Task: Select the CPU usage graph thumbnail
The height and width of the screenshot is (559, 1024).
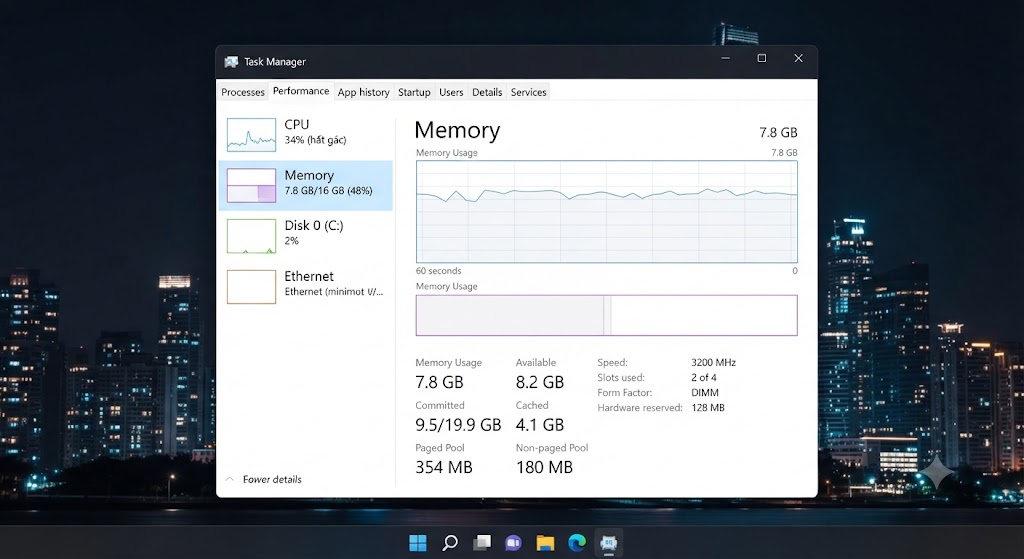Action: click(251, 135)
